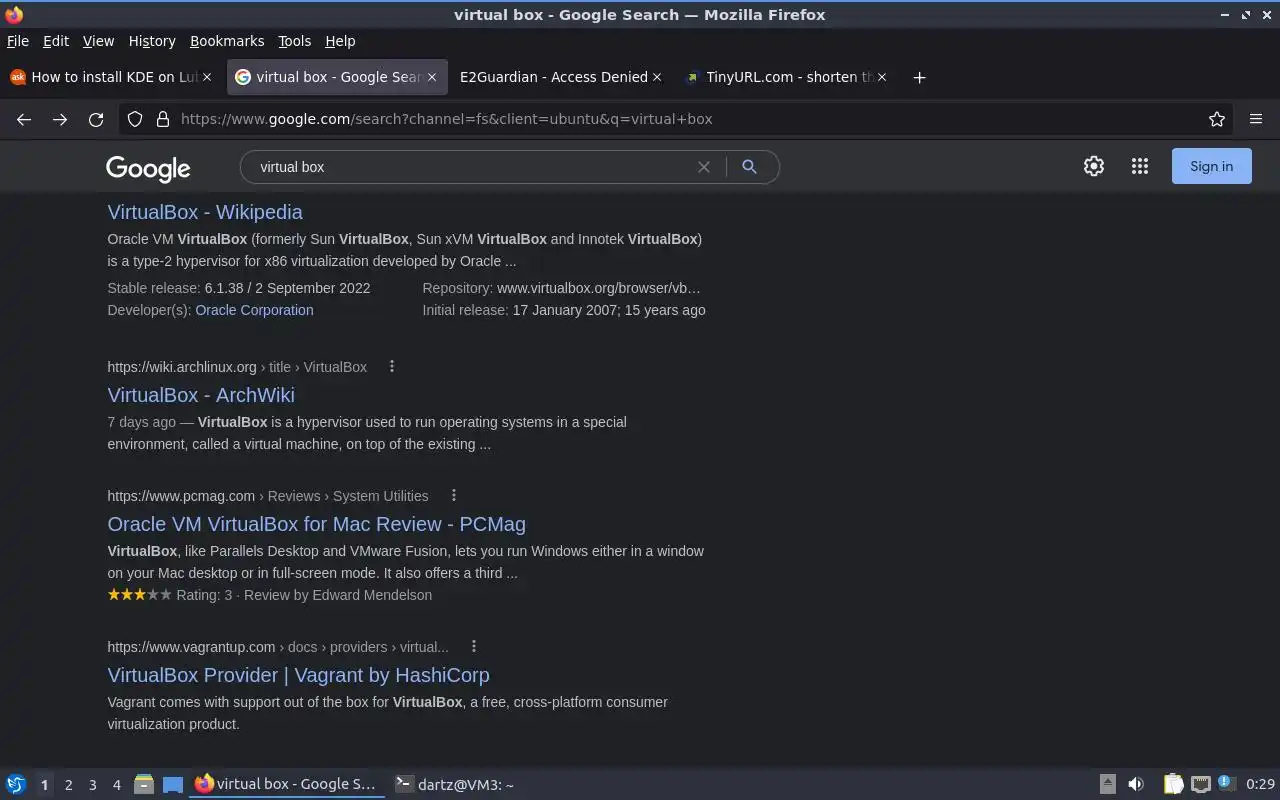Open the Help menu
Viewport: 1280px width, 800px height.
[x=340, y=41]
